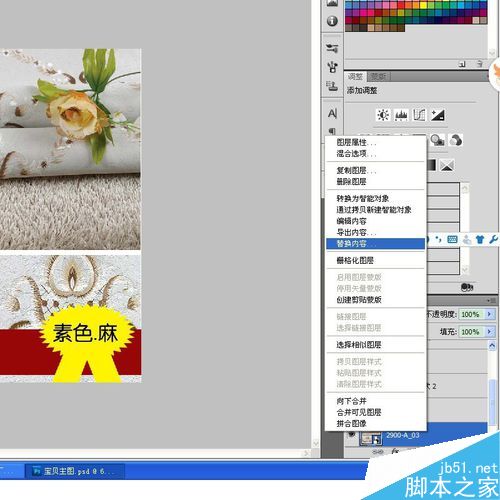Click the input method shirt skin icon

click(480, 239)
